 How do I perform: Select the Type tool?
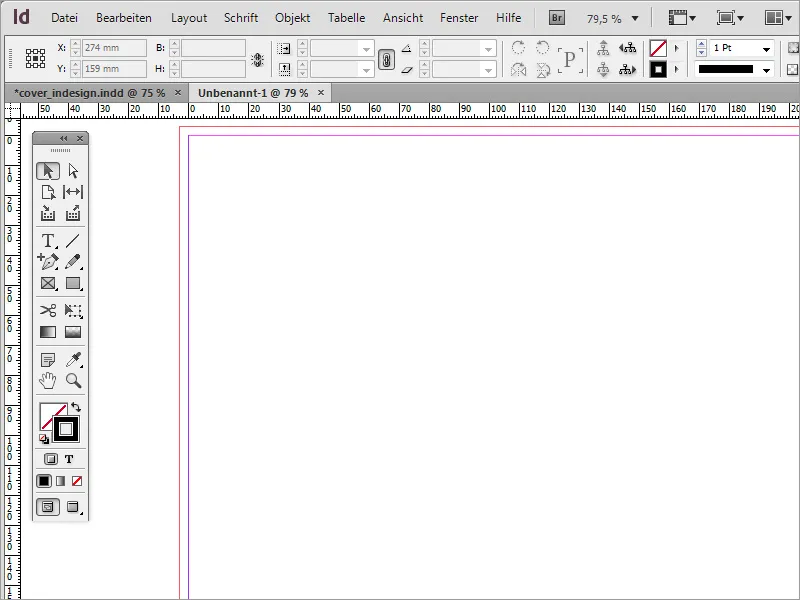pos(47,240)
